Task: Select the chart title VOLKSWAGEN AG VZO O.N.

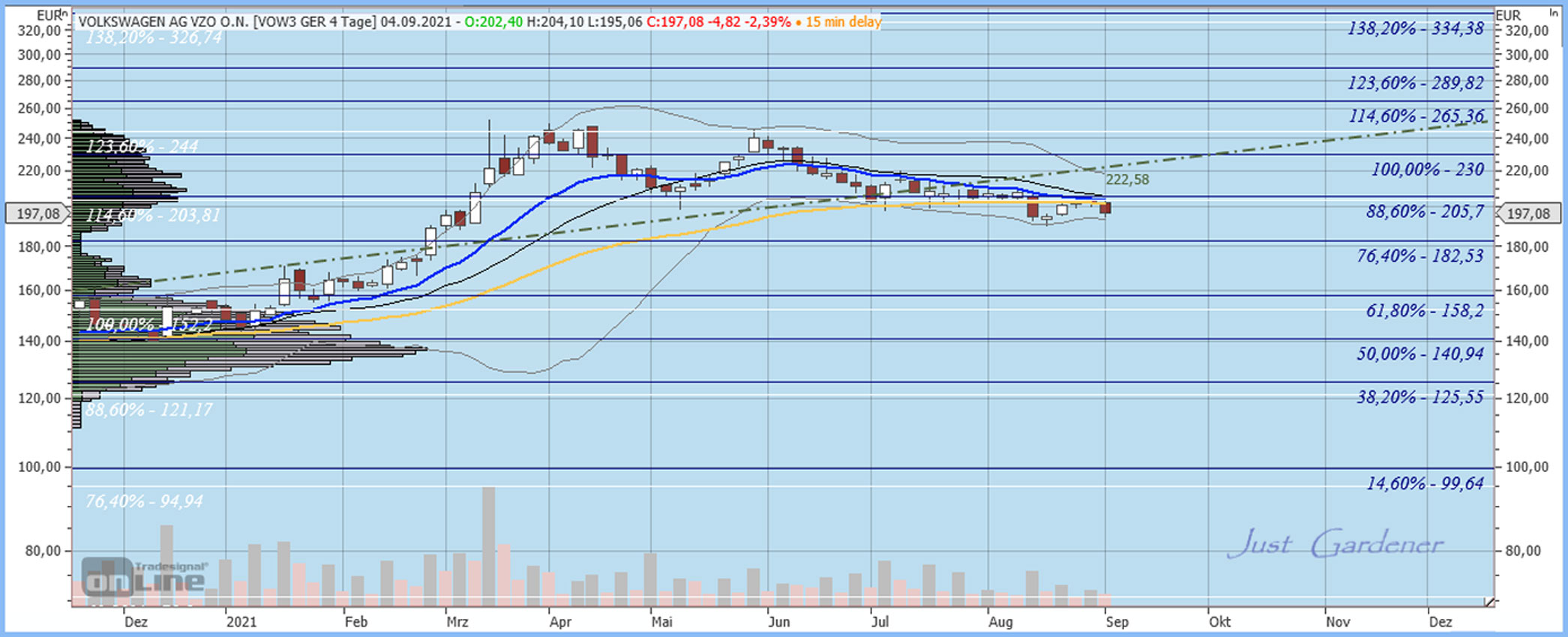Action: tap(164, 22)
